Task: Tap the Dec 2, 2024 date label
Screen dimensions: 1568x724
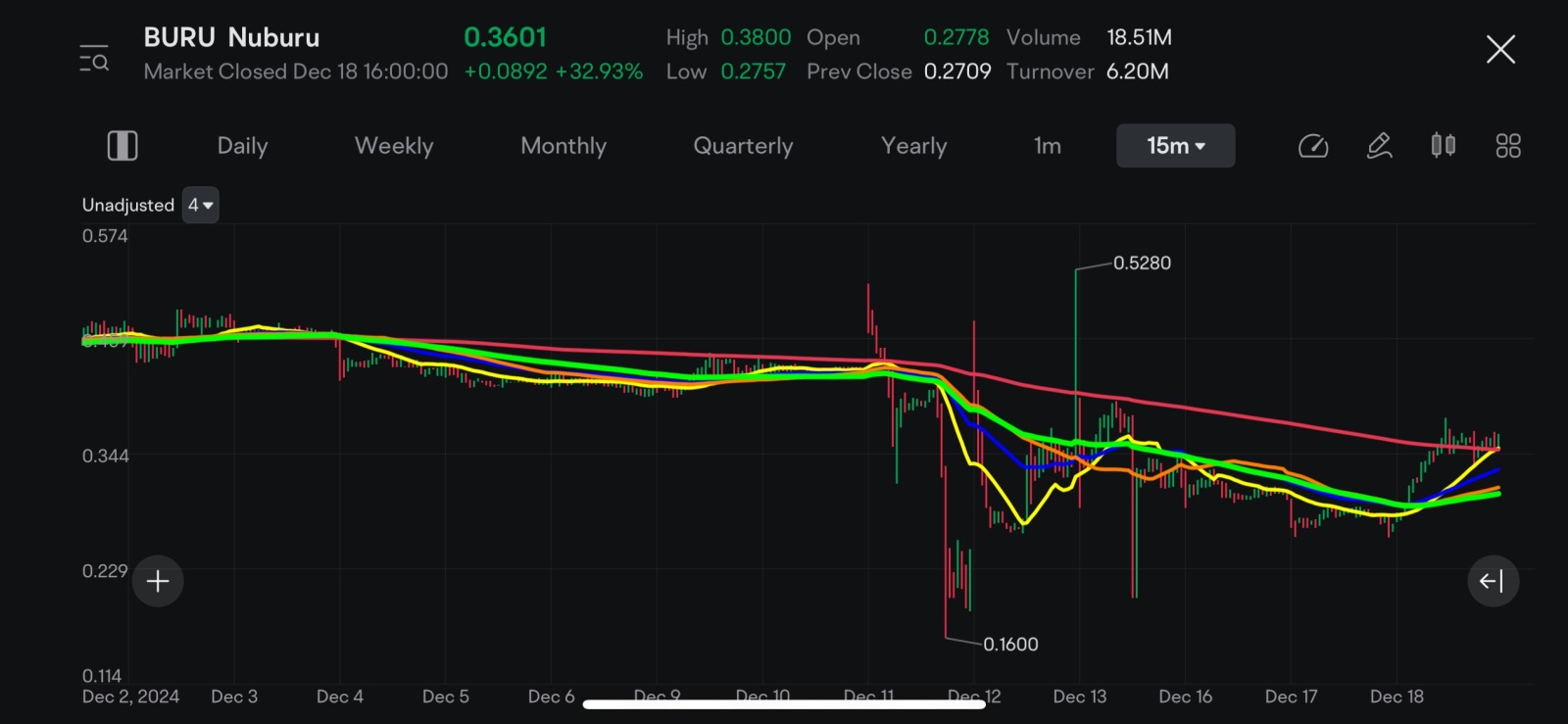Action: pos(130,697)
